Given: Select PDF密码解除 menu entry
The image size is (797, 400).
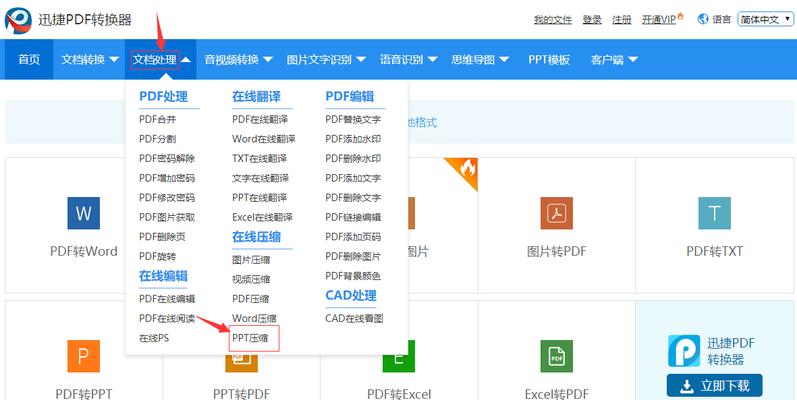Looking at the screenshot, I should 167,159.
